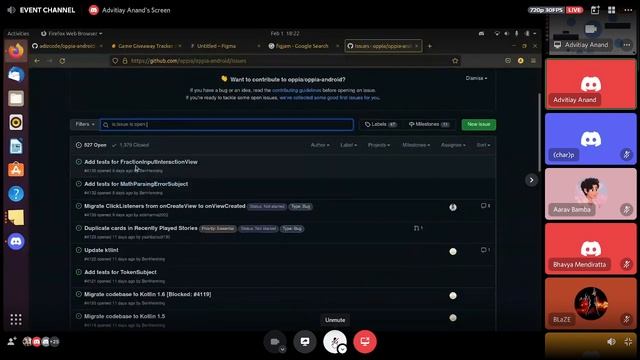640x360 pixels.
Task: Click the New issue button
Action: [478, 124]
